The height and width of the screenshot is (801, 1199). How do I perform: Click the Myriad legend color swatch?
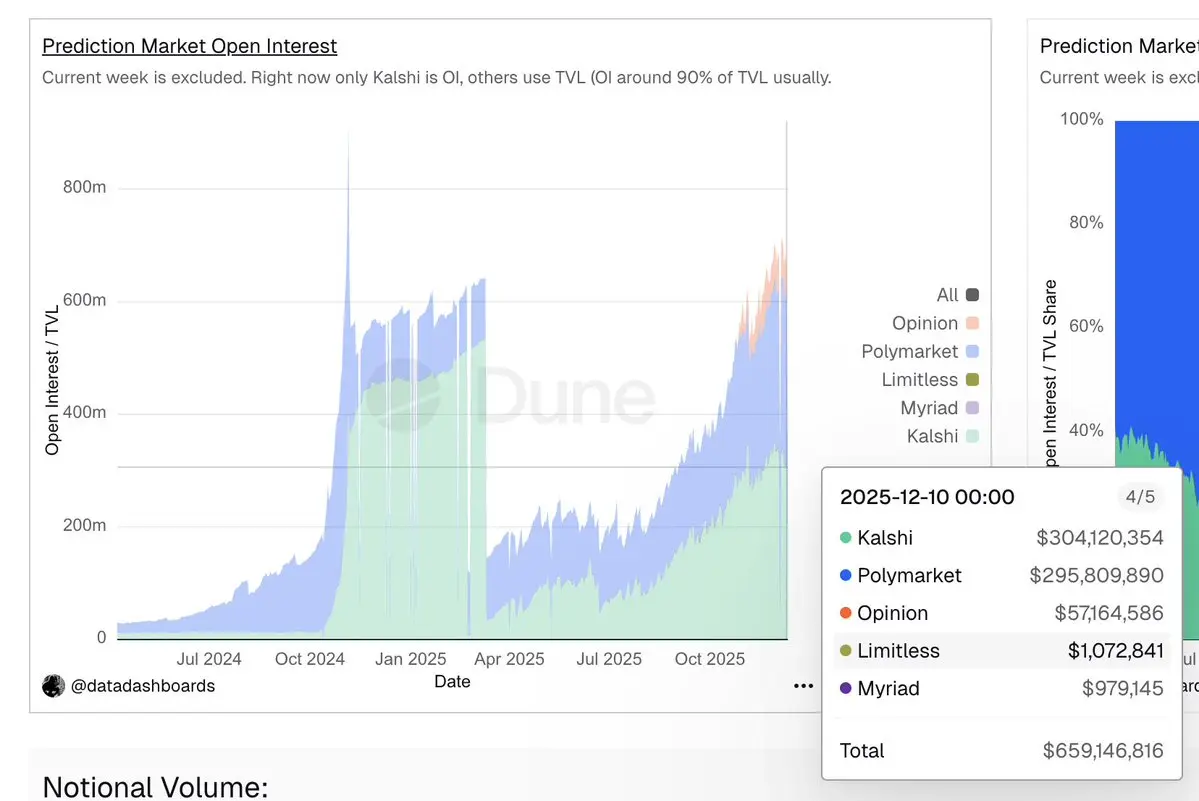tap(973, 408)
